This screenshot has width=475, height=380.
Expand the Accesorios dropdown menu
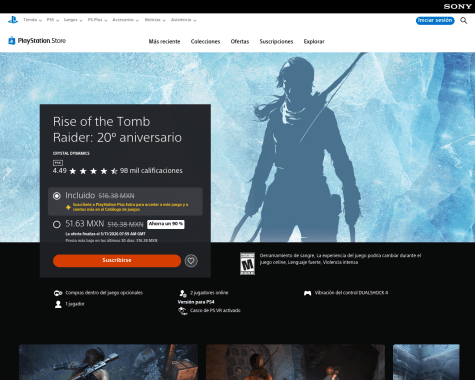coord(125,20)
